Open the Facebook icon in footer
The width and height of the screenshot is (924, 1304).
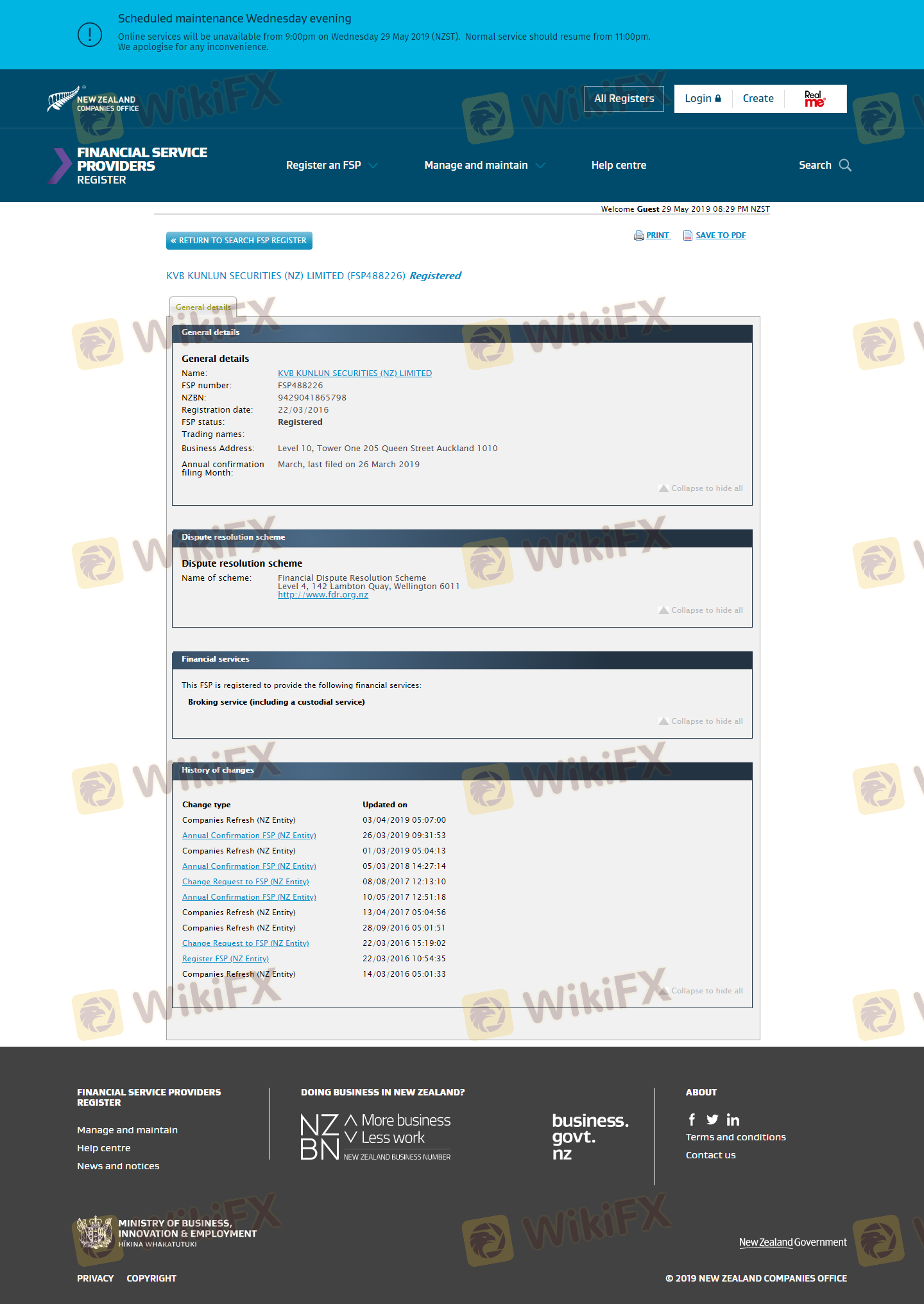[x=692, y=1120]
